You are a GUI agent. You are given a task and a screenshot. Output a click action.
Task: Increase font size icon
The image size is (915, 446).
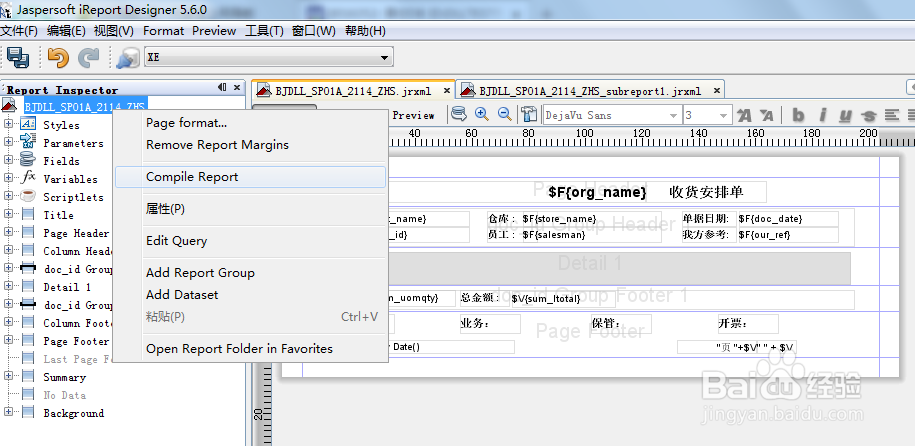[x=744, y=115]
